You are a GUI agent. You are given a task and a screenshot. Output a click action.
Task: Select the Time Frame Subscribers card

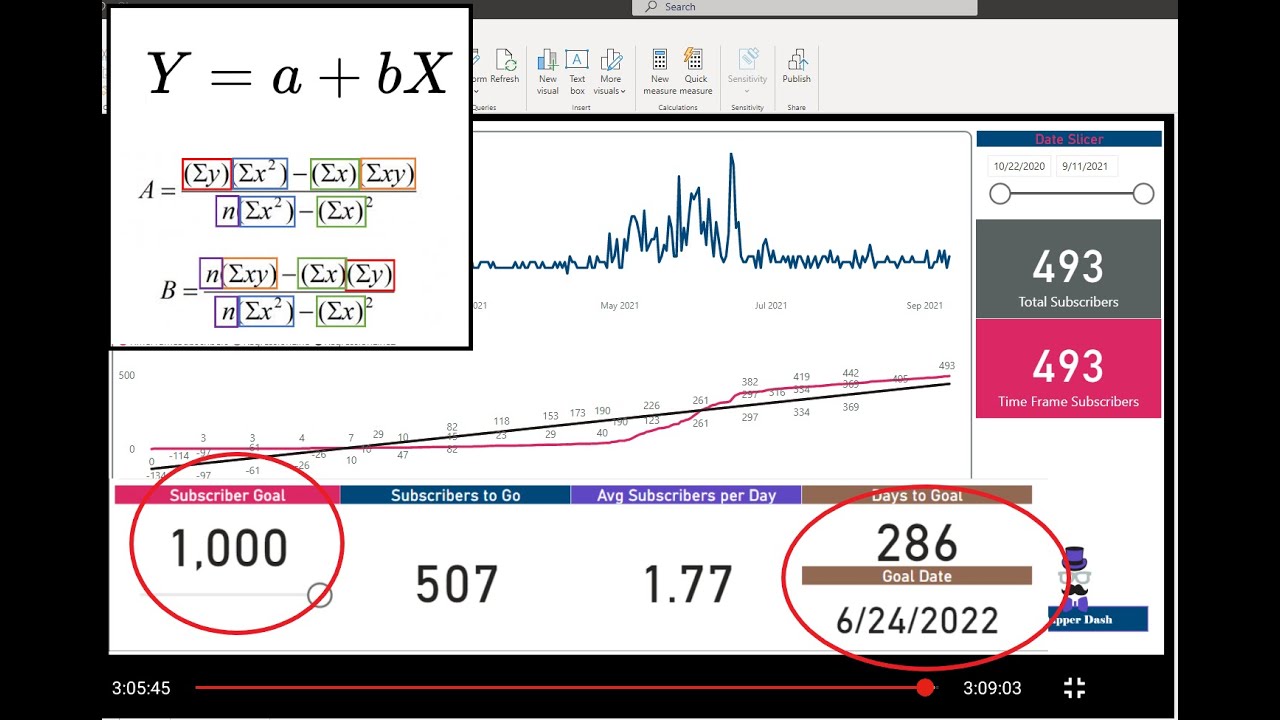(1068, 368)
